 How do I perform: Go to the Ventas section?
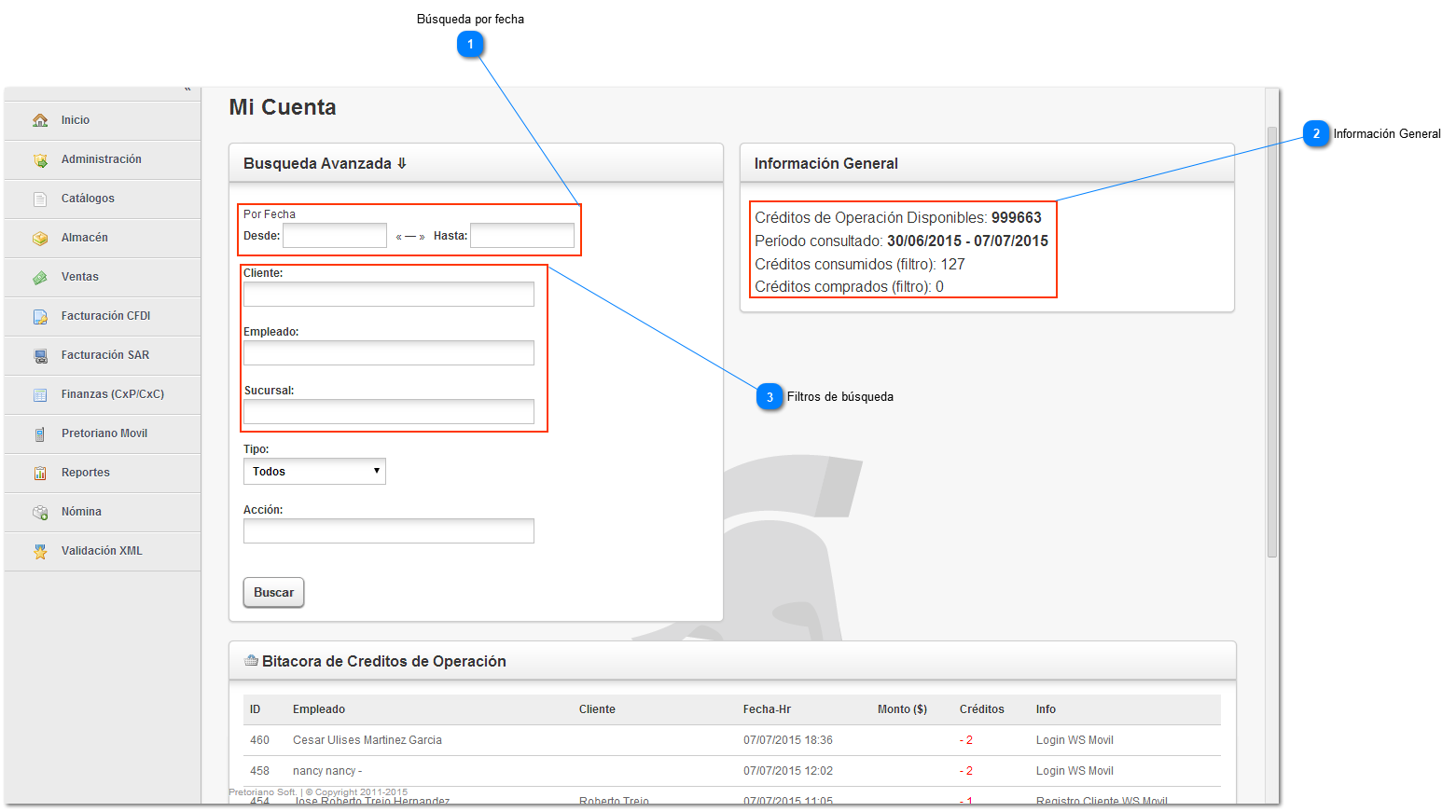coord(80,277)
